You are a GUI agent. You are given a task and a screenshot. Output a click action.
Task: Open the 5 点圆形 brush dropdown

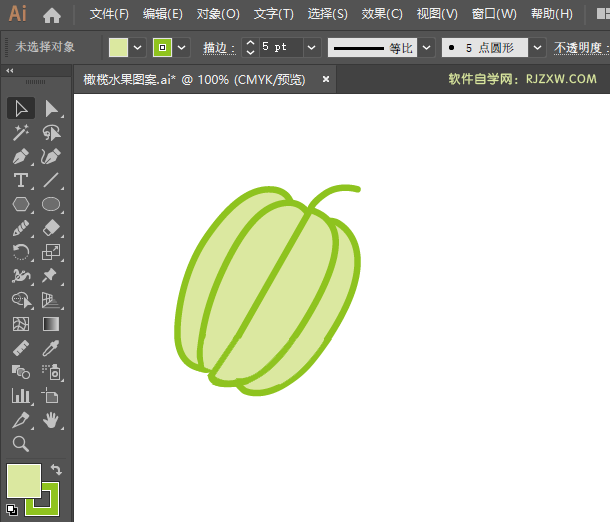coord(537,47)
